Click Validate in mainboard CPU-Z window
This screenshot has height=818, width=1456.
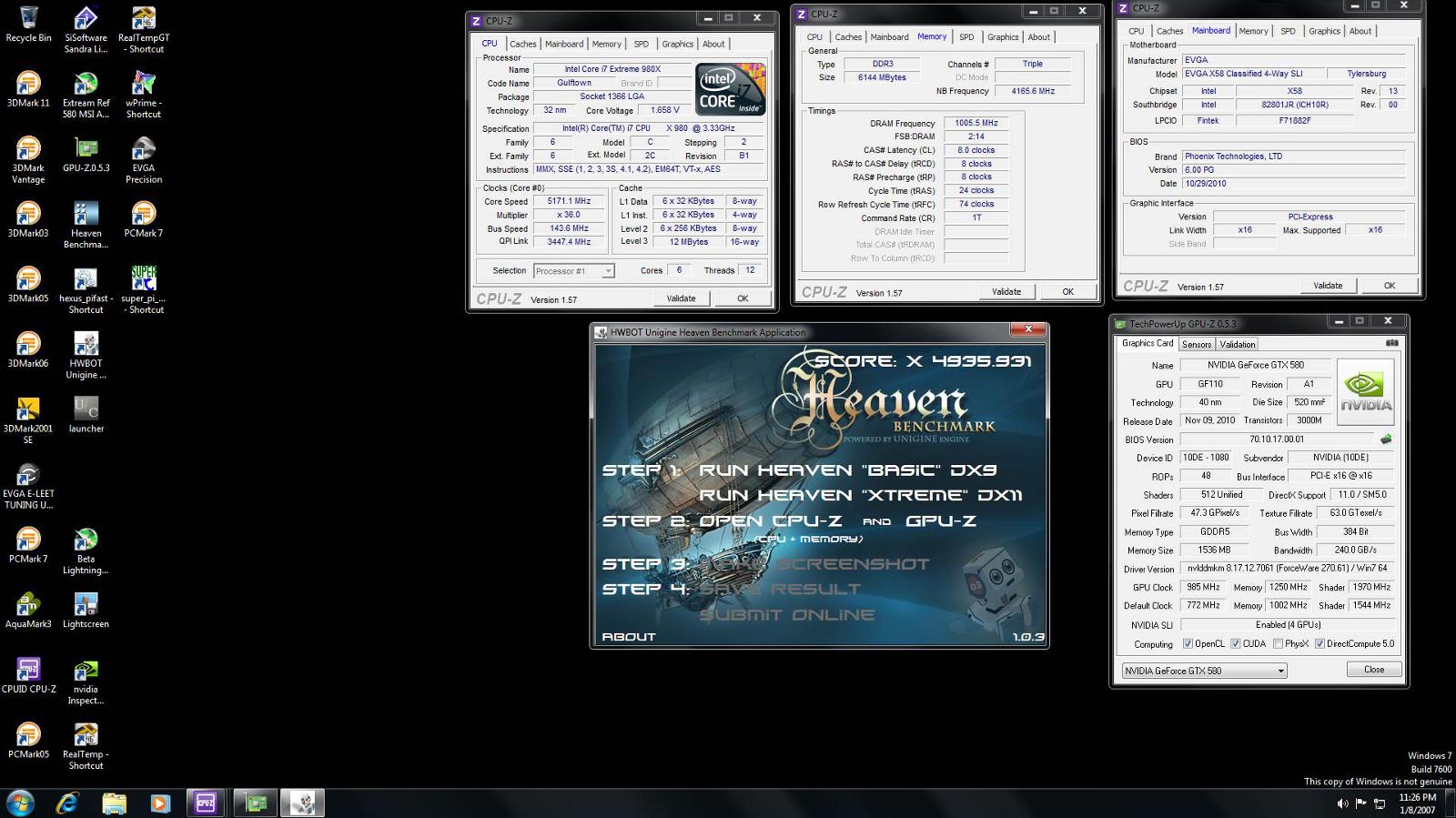tap(1328, 286)
